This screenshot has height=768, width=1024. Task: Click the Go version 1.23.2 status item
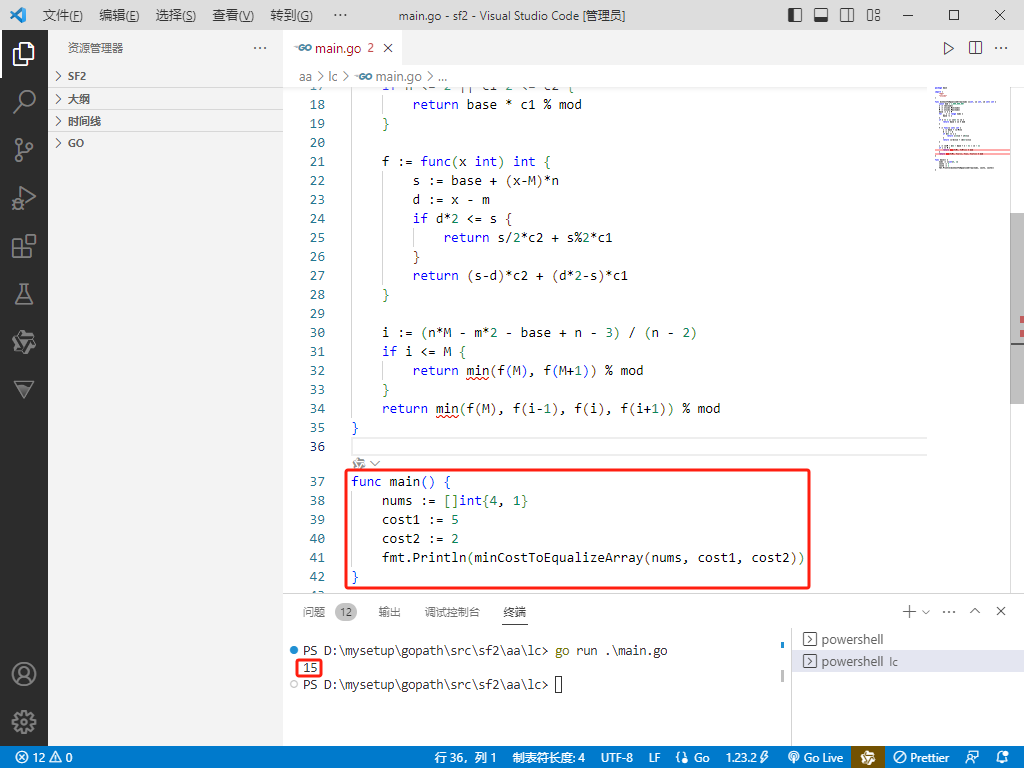click(x=747, y=757)
